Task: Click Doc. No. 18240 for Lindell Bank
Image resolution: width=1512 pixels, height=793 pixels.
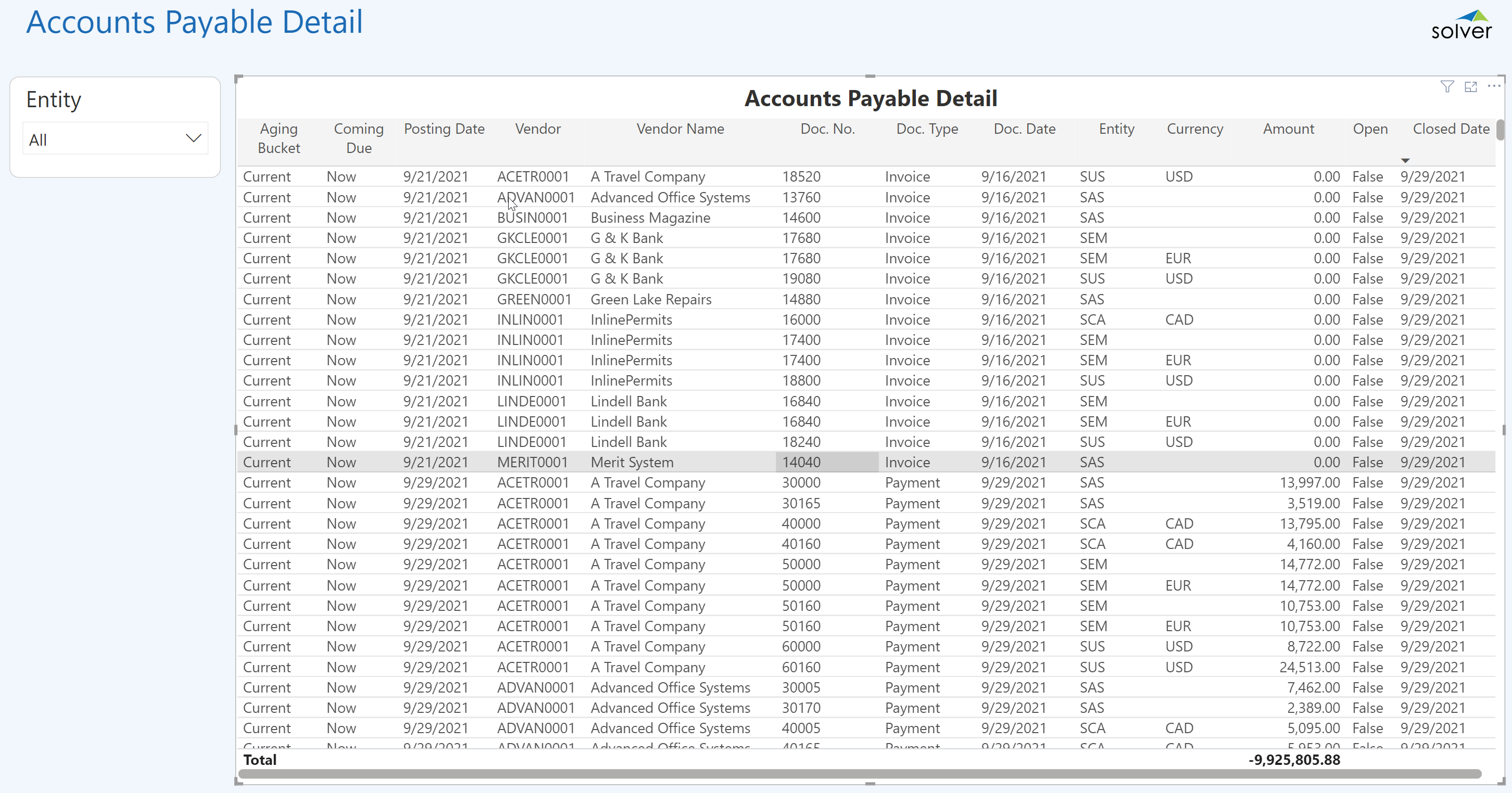Action: 801,442
